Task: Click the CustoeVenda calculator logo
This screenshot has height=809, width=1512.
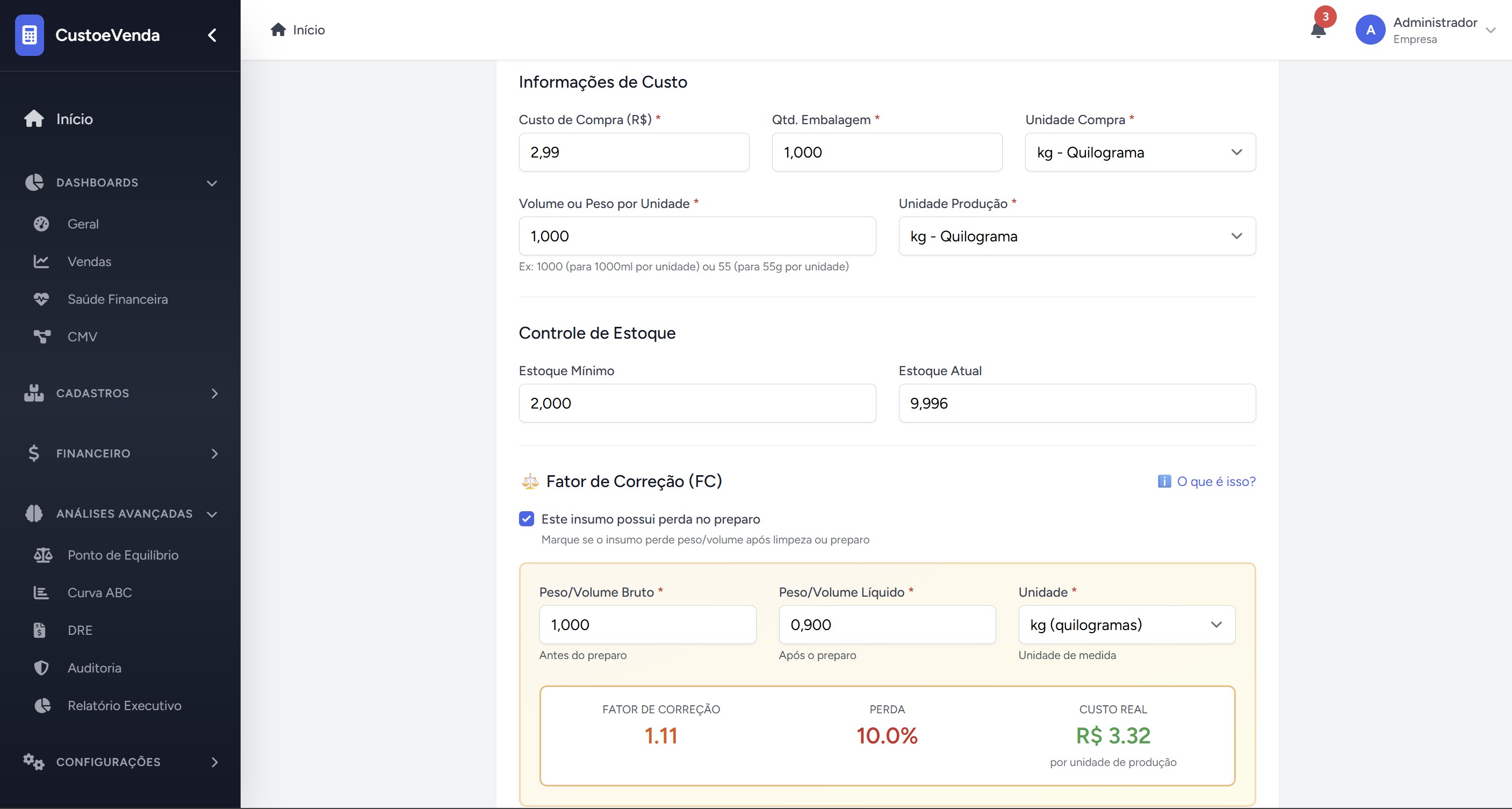Action: (x=30, y=35)
